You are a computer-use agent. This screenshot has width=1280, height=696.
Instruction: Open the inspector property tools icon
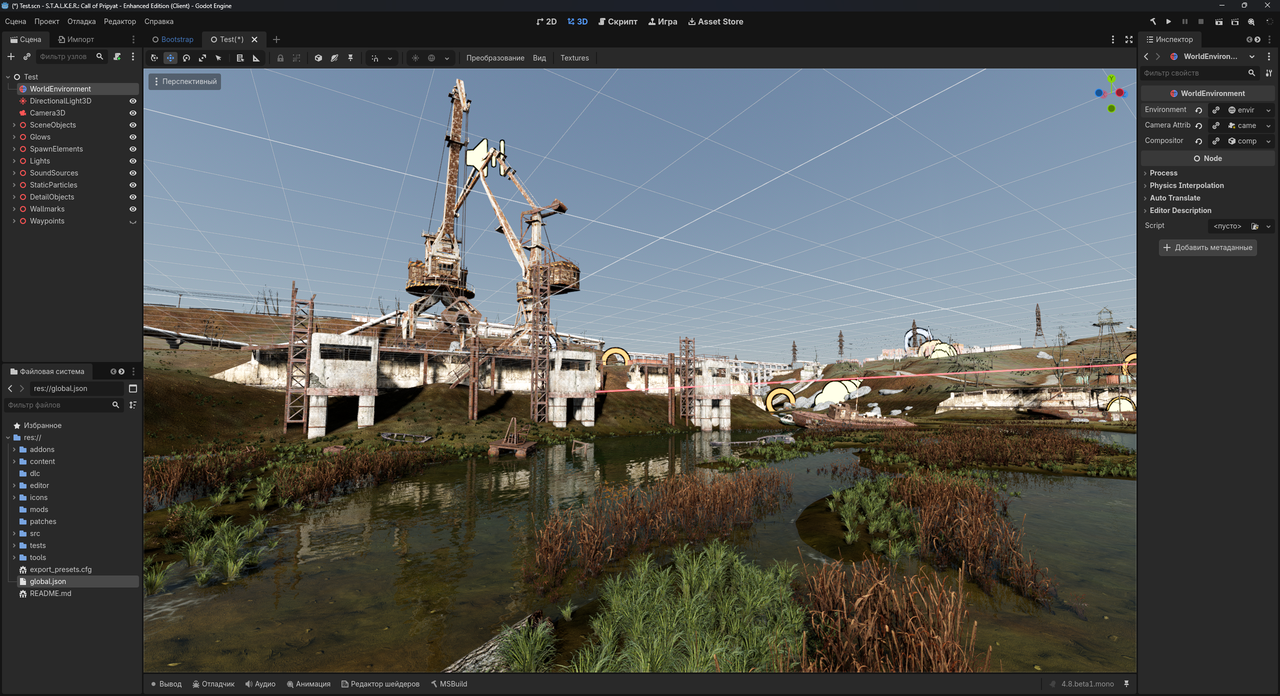click(1269, 73)
